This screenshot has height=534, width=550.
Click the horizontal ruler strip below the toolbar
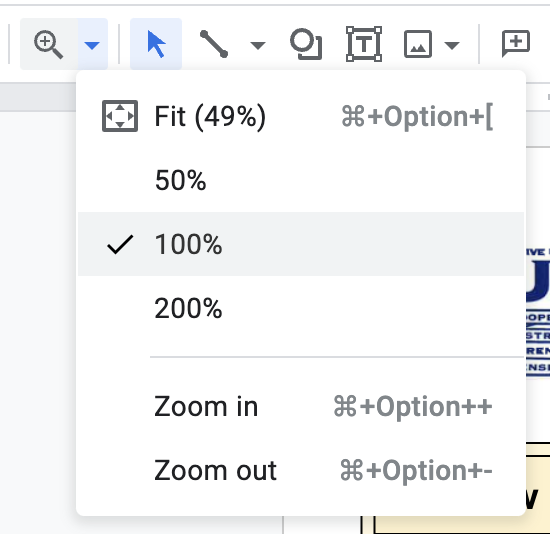coord(38,98)
